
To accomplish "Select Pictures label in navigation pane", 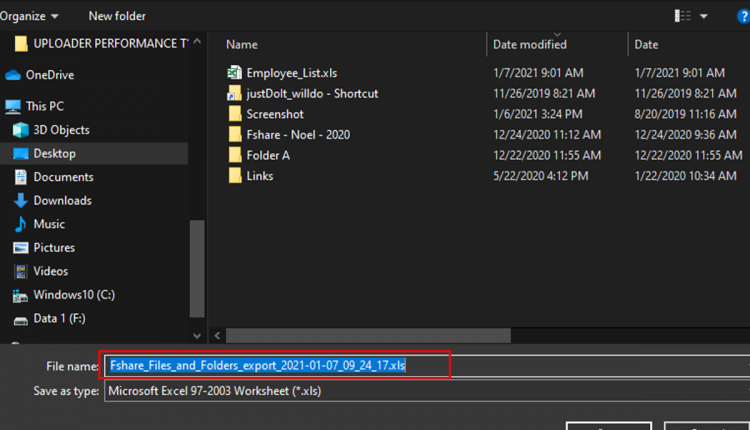I will tap(54, 248).
